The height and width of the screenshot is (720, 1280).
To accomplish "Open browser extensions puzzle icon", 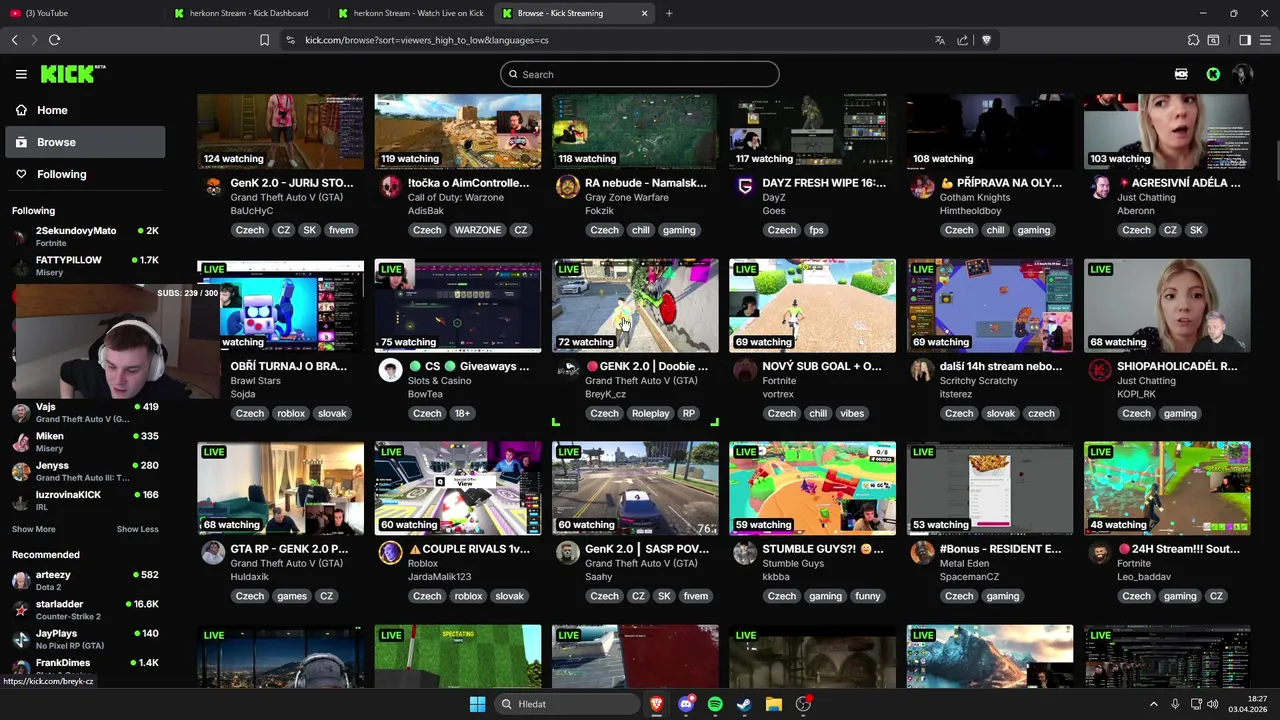I will (1193, 40).
